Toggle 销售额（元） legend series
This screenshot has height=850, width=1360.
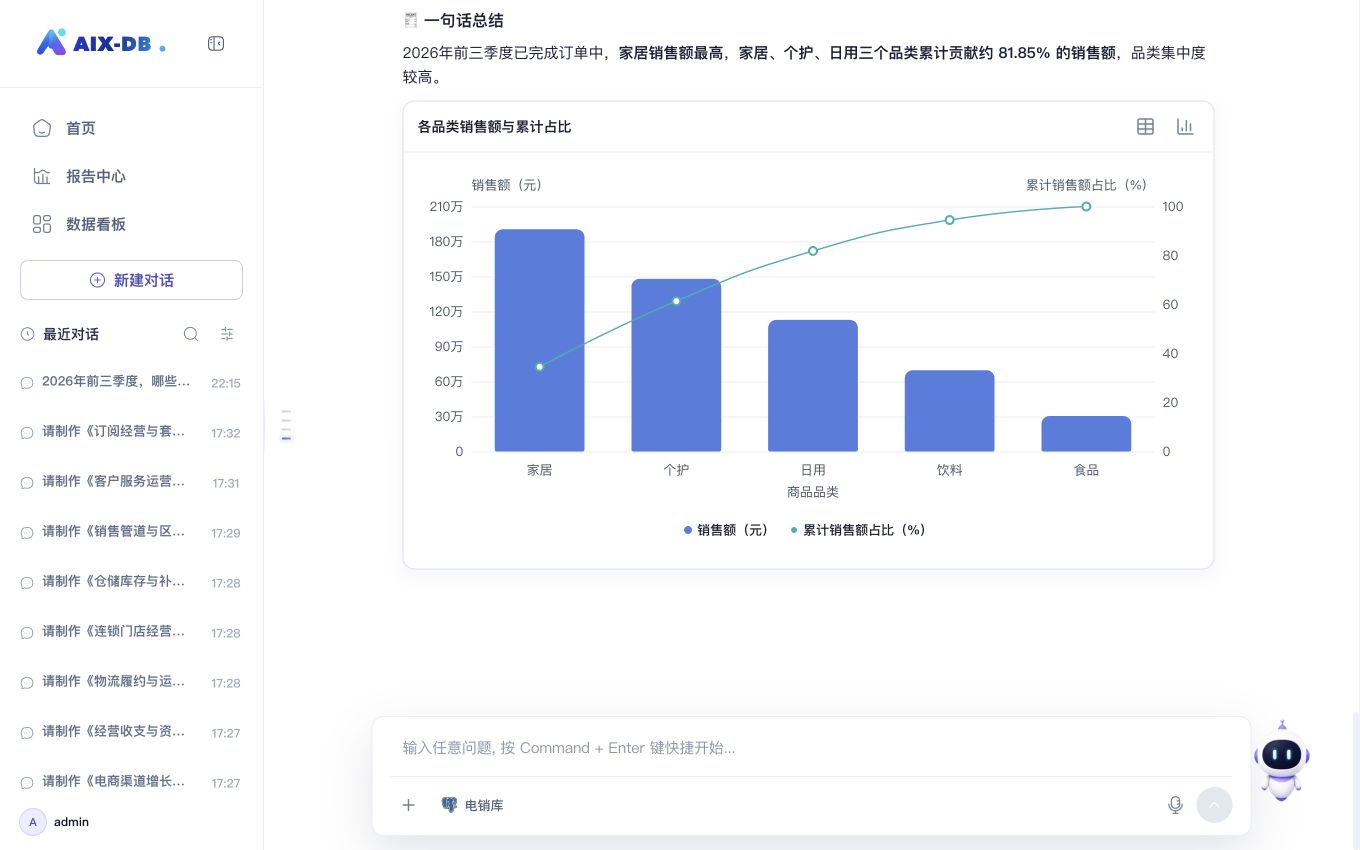click(726, 530)
